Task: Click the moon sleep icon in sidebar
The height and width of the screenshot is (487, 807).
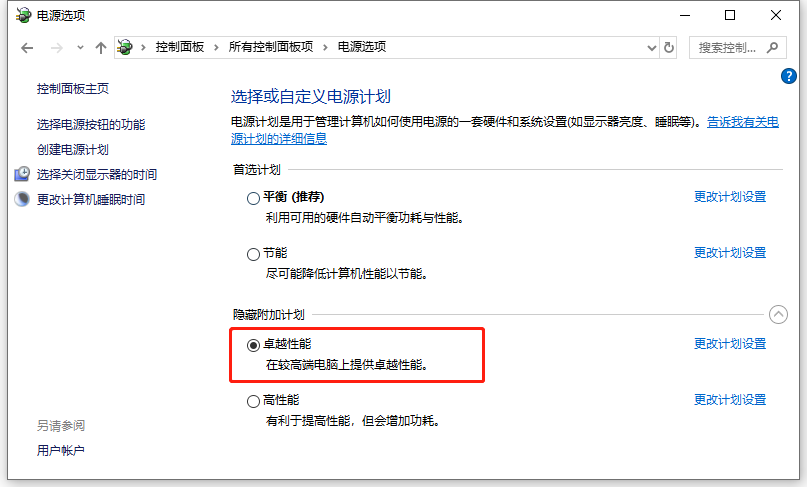Action: (22, 199)
